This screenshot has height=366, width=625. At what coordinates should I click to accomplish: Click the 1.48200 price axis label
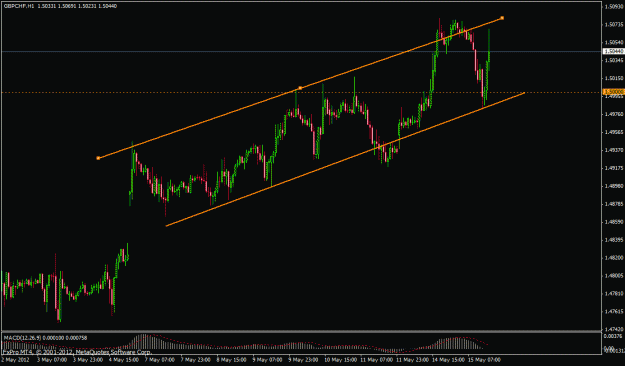[x=614, y=258]
